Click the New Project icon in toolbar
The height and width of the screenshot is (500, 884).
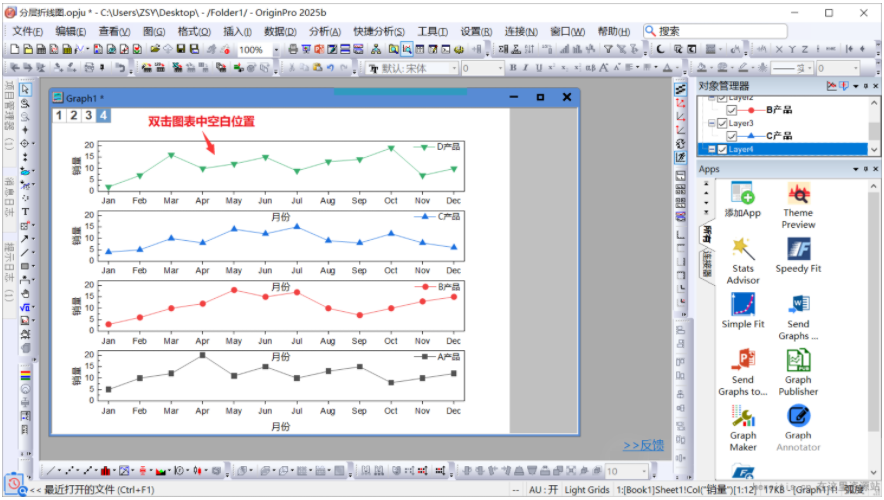click(x=15, y=50)
